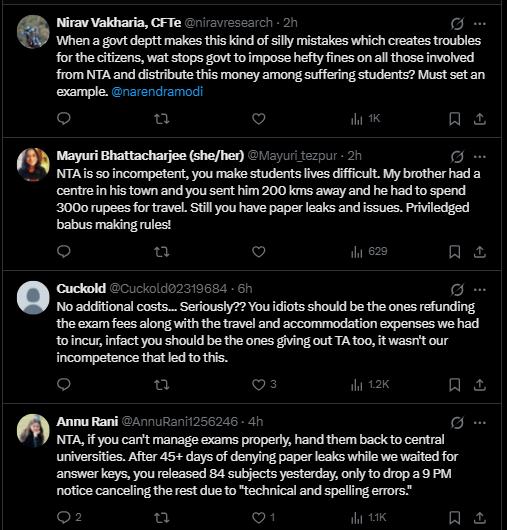This screenshot has width=507, height=530.
Task: View analytics for Mayuri's tweet with 629 views
Action: tap(369, 252)
